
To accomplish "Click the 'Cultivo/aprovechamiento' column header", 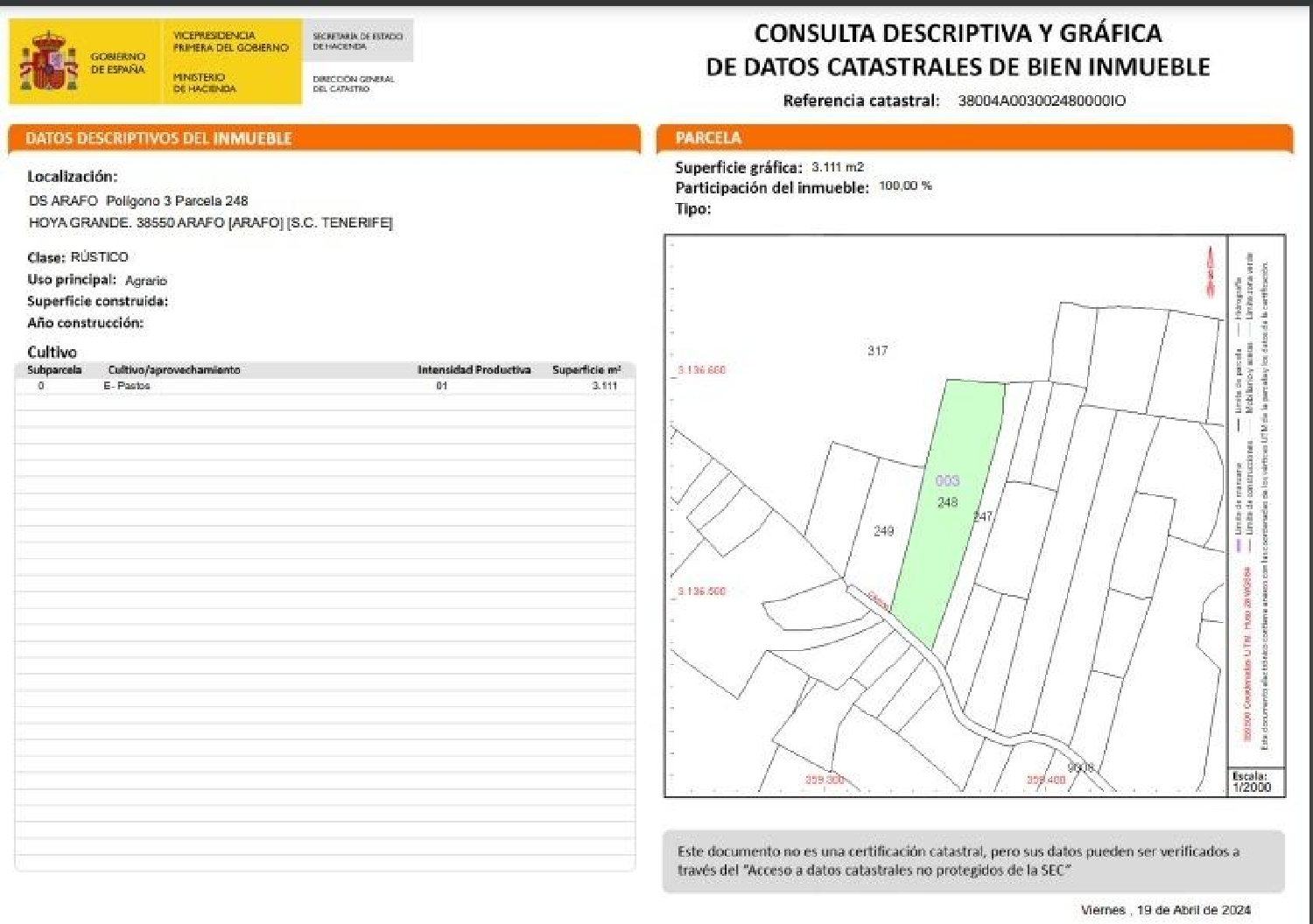I will coord(173,370).
